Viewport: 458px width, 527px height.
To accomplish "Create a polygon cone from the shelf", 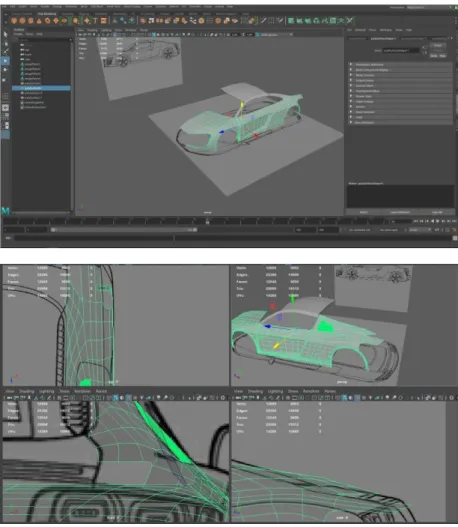I will 39,21.
